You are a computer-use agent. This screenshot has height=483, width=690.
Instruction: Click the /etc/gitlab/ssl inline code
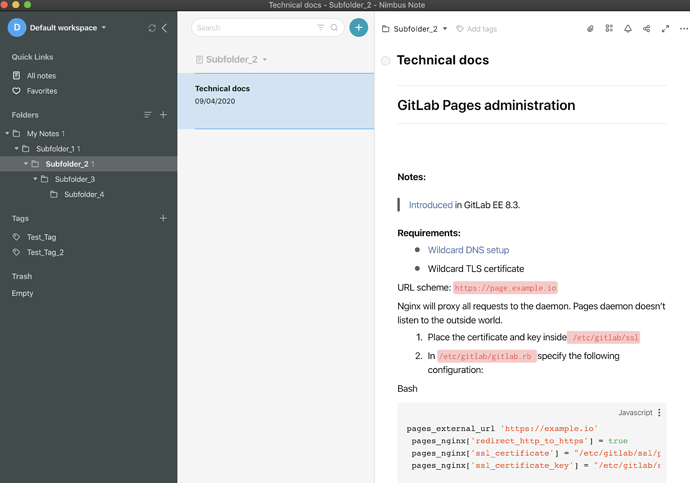[x=604, y=338]
